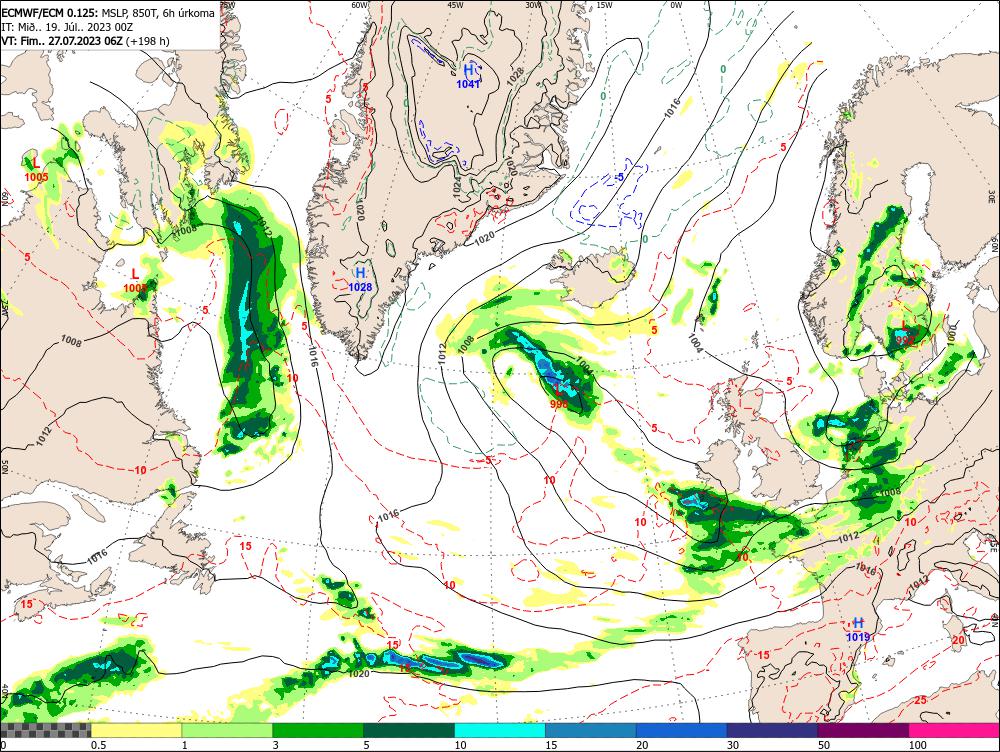1000x752 pixels.
Task: Click the '992' low pressure value over Scandinavia
Action: pyautogui.click(x=905, y=340)
